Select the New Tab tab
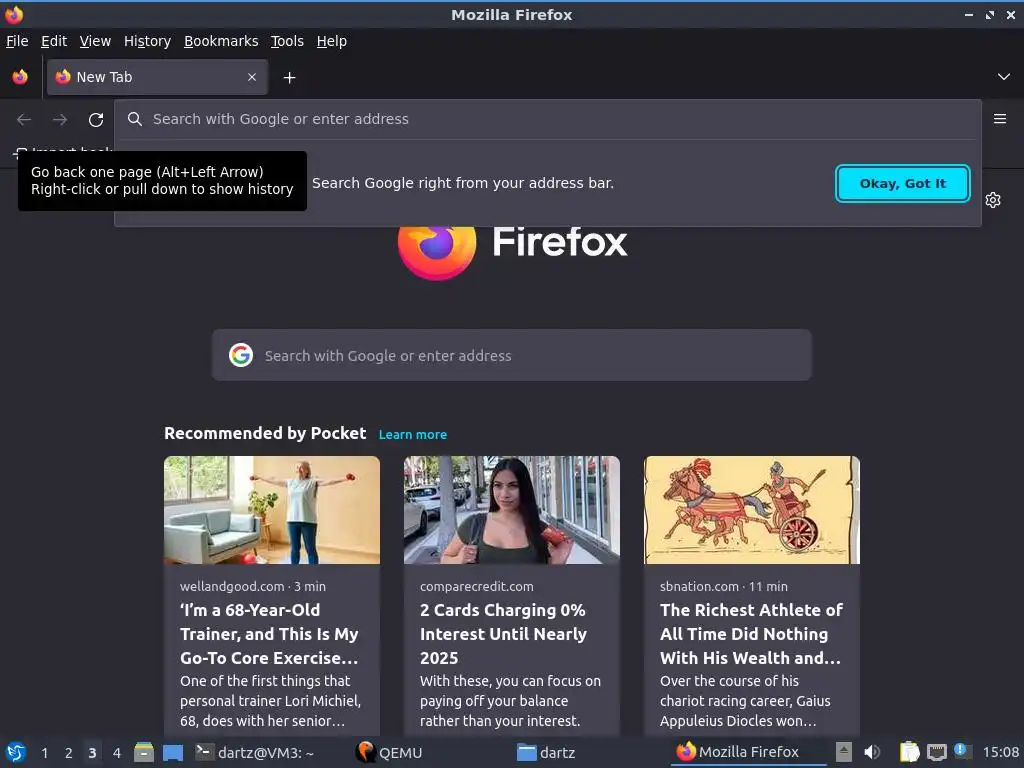Image resolution: width=1024 pixels, height=768 pixels. click(157, 77)
